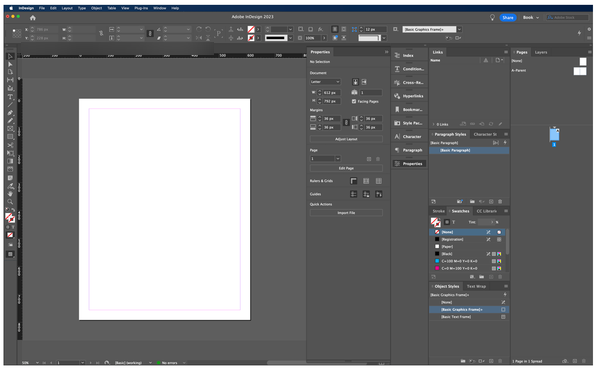Select the Selection tool arrow
The image size is (600, 372).
point(10,57)
